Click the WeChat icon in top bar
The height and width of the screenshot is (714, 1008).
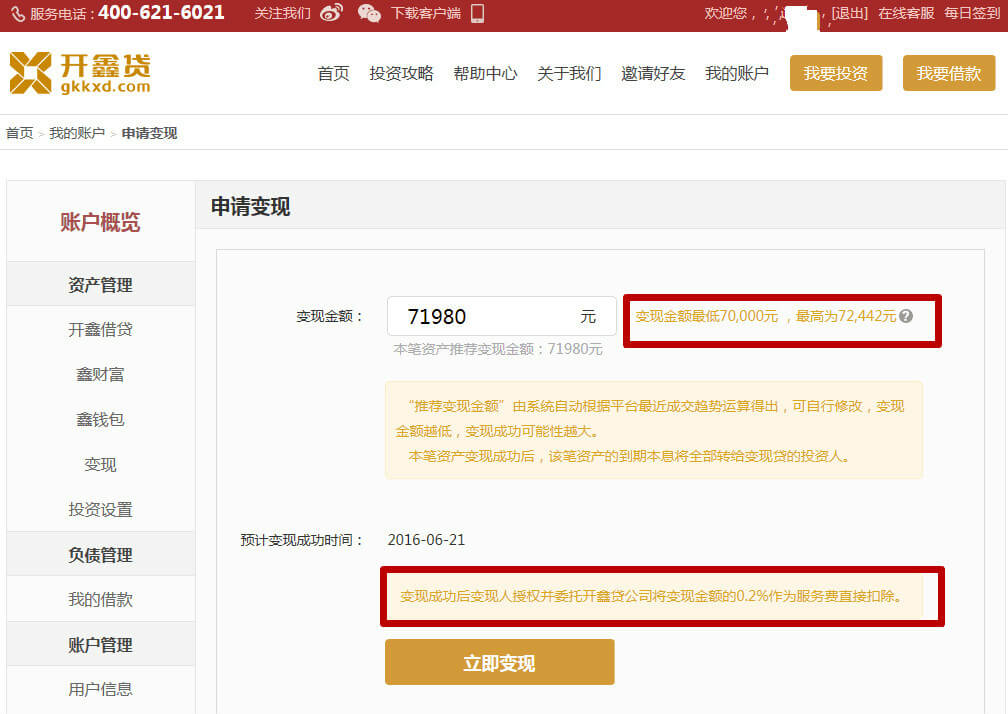(x=369, y=13)
